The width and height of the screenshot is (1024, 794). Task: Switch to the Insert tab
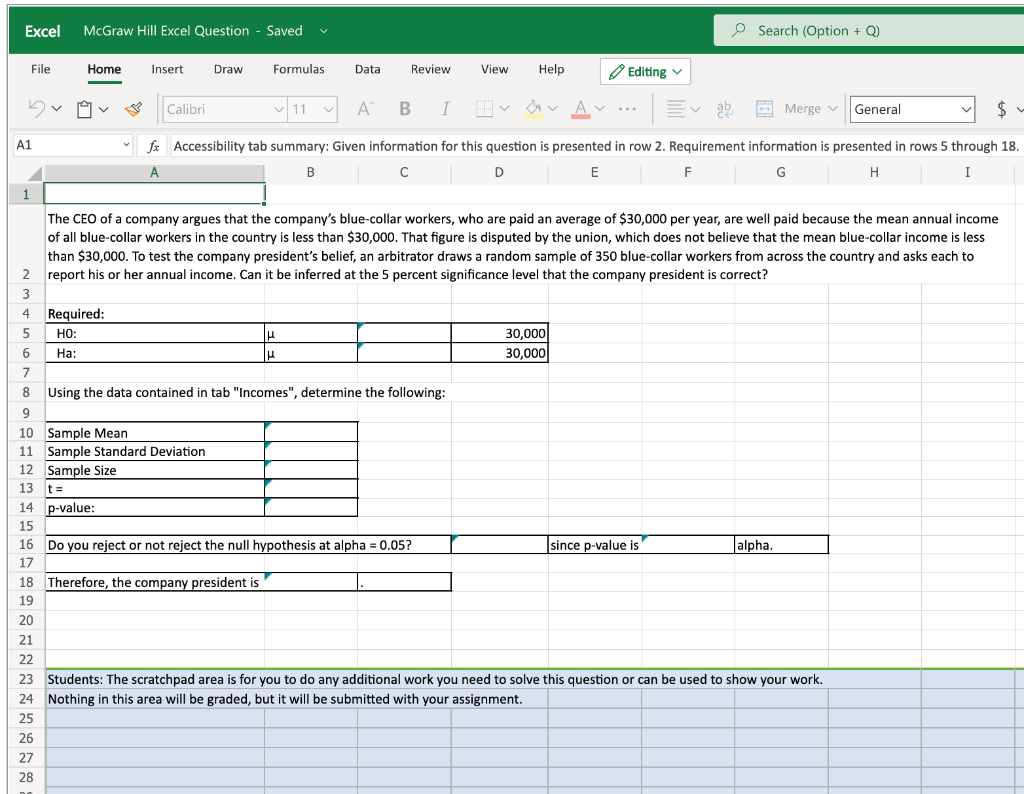point(167,69)
